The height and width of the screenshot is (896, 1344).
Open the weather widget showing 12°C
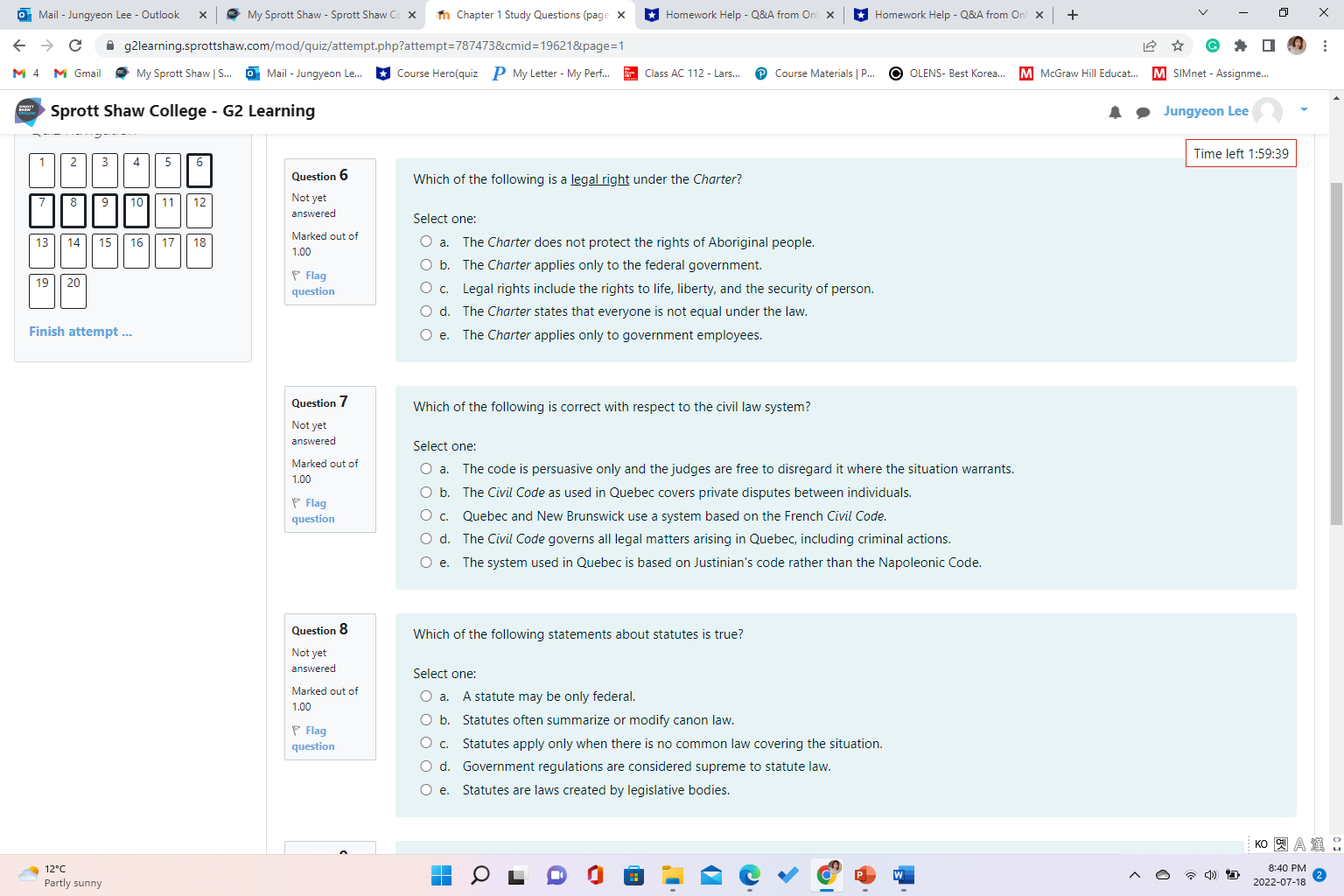tap(59, 875)
